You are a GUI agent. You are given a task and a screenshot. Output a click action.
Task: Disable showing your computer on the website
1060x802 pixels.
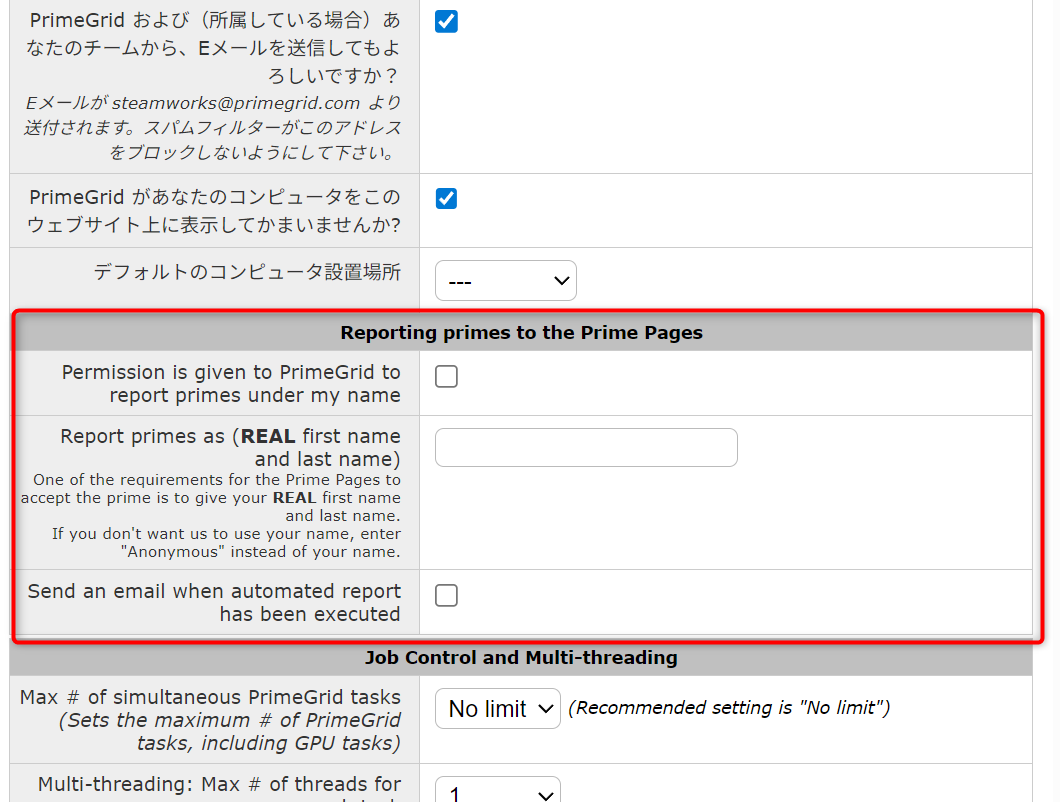coord(446,198)
